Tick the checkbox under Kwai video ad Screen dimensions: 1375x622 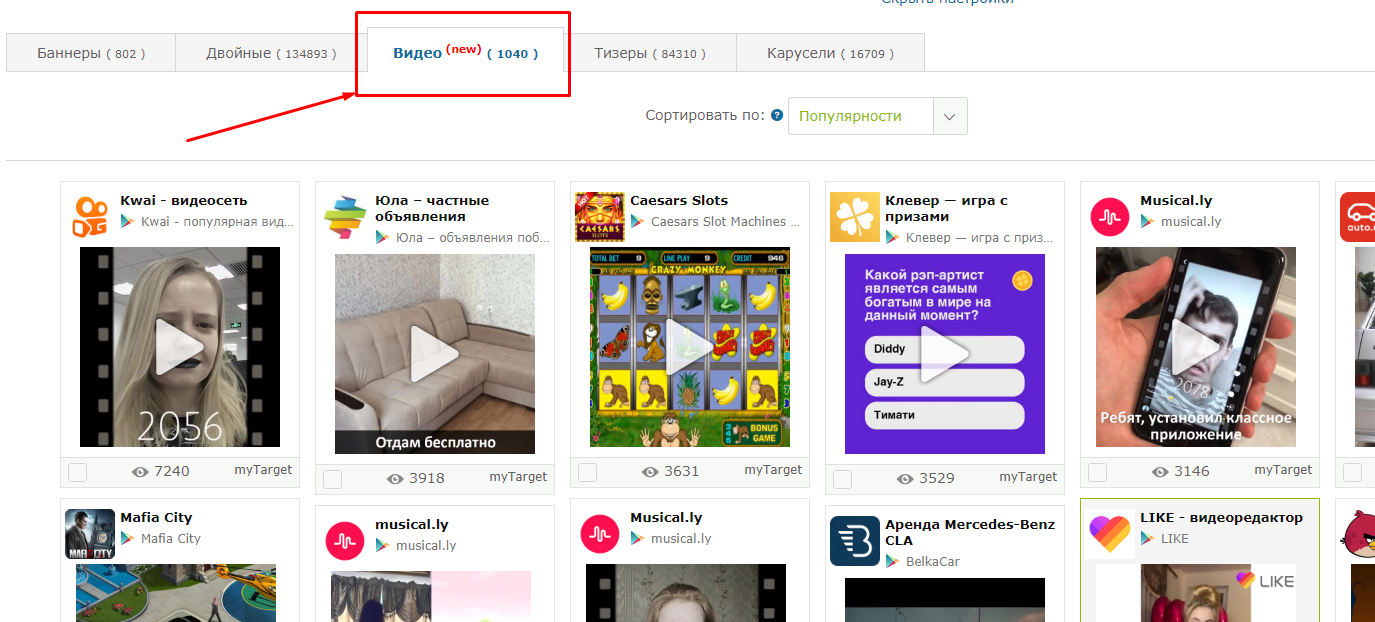(78, 472)
